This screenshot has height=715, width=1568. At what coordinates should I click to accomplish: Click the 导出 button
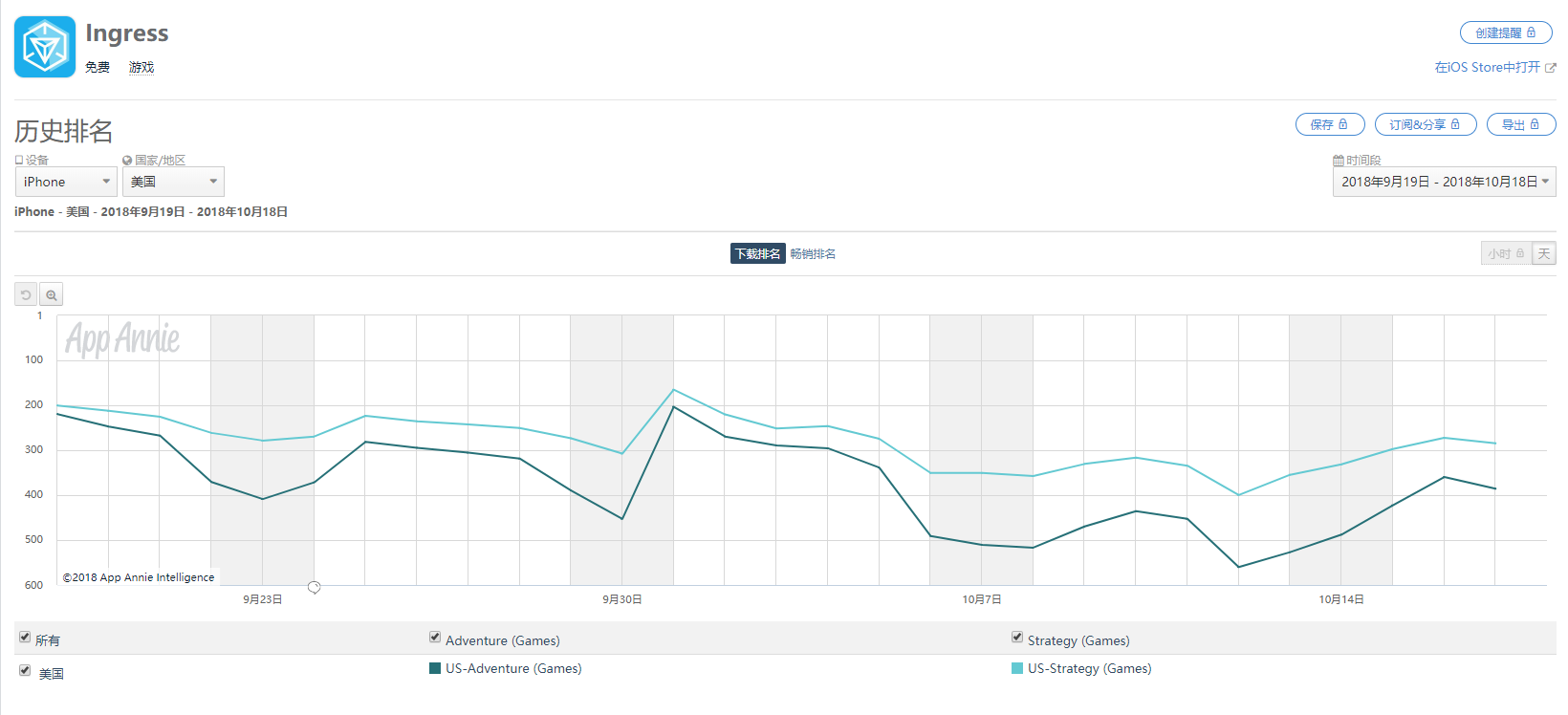tap(1521, 124)
